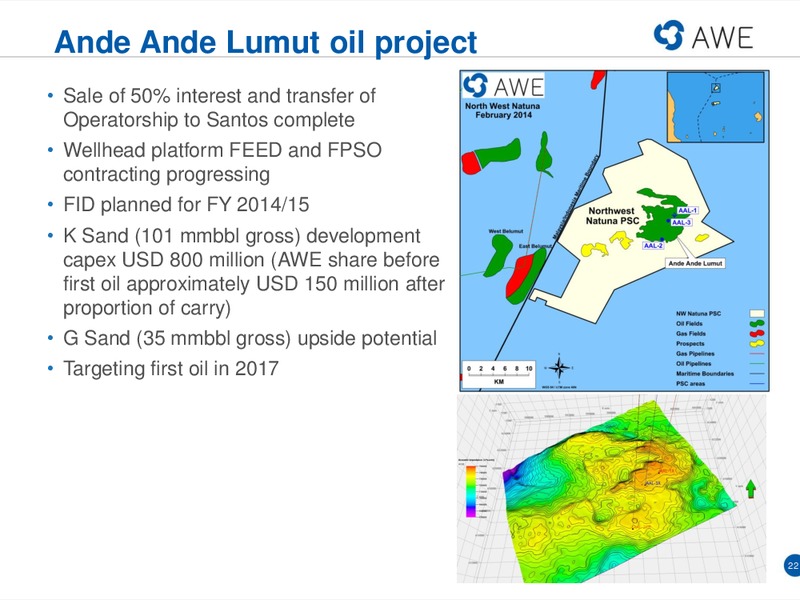Click the Malaysia/Indonesia Maritime Boundary label
The height and width of the screenshot is (600, 800).
[x=577, y=196]
